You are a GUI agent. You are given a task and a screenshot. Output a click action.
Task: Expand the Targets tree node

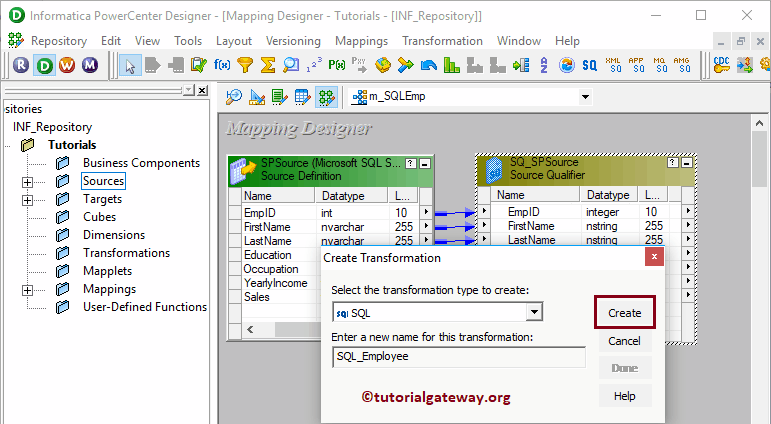(28, 200)
